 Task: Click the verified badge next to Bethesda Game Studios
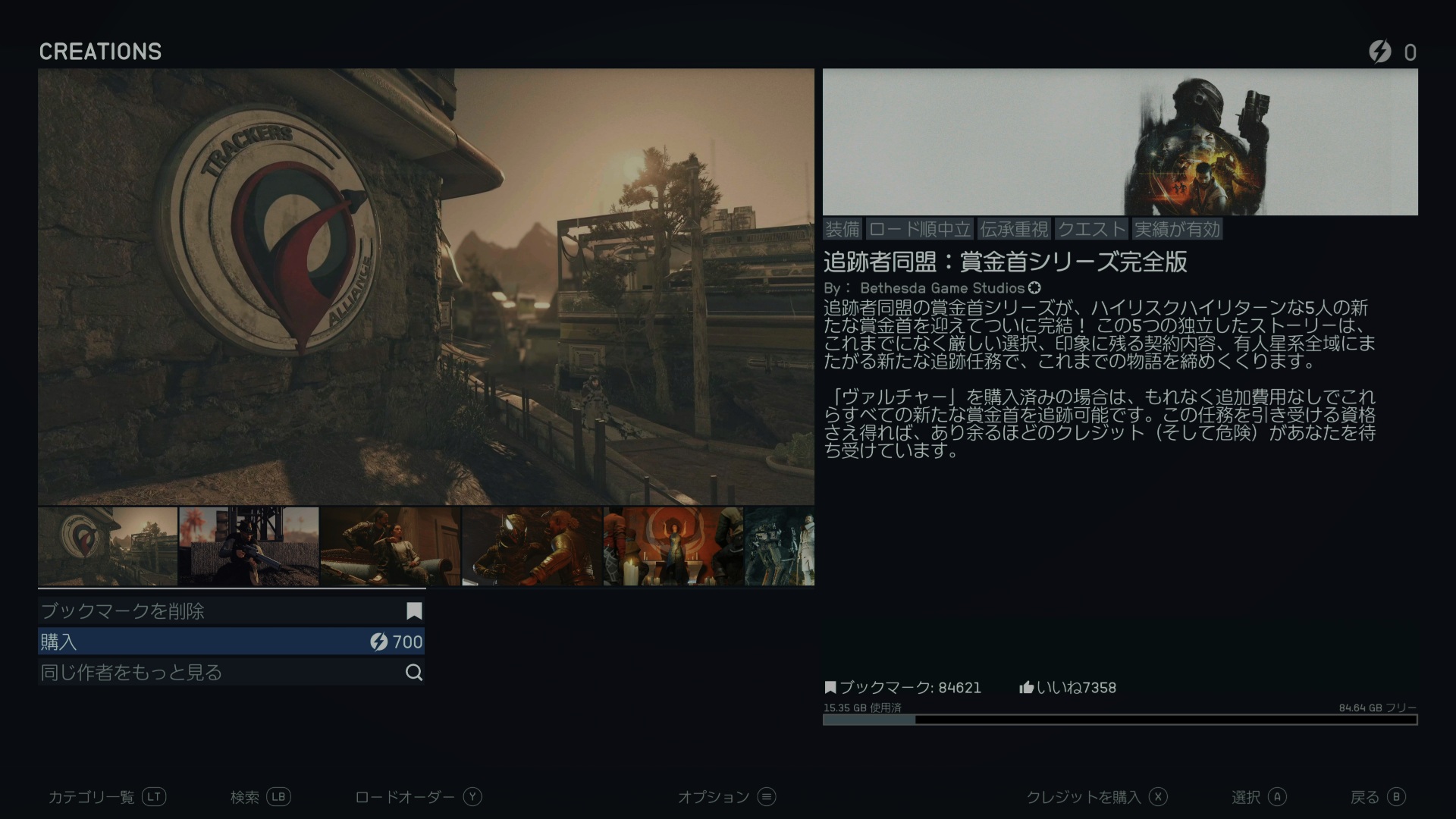pos(1034,288)
